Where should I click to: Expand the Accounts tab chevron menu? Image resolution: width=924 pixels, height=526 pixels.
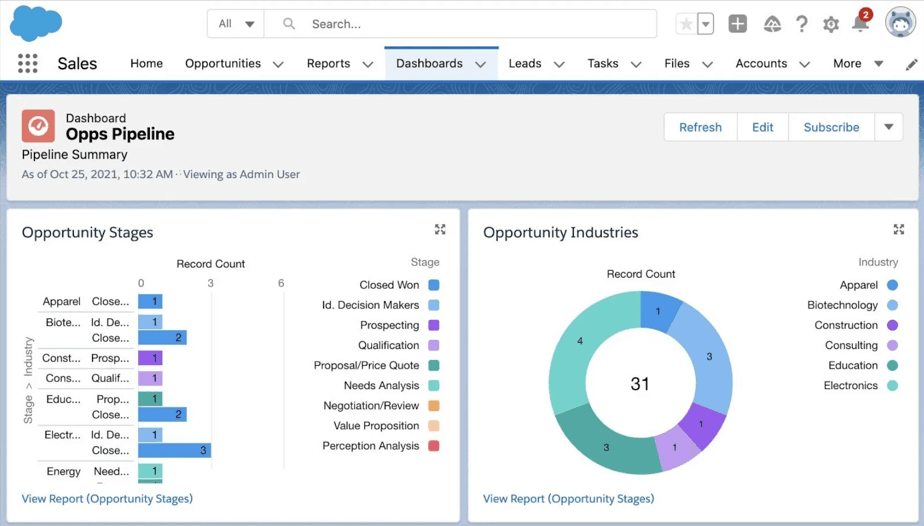click(804, 64)
